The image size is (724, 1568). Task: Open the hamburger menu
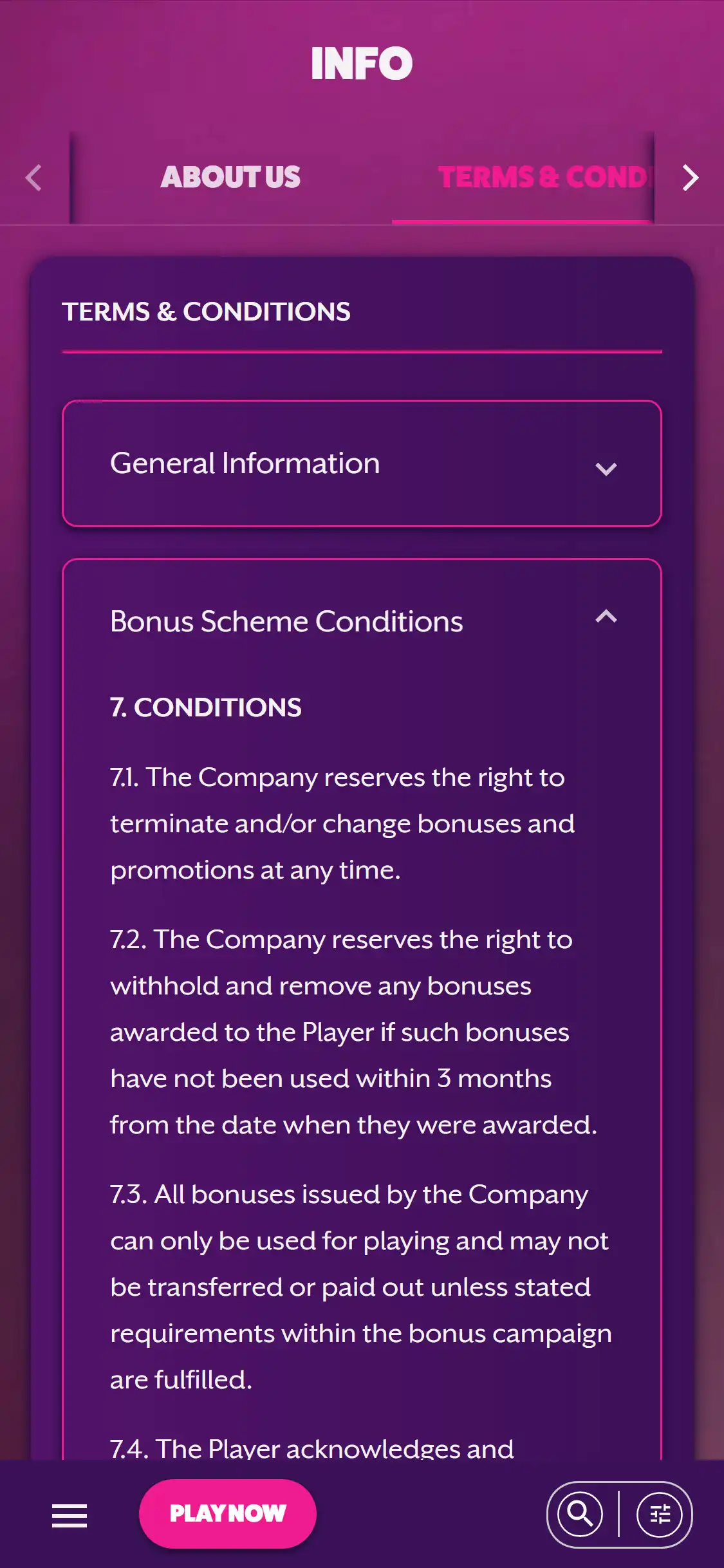pos(70,1515)
